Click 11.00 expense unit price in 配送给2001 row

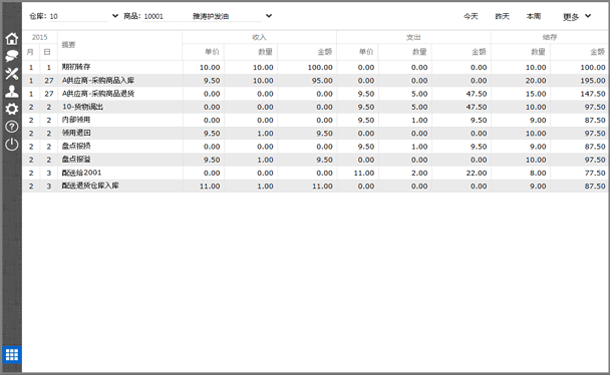coord(364,173)
